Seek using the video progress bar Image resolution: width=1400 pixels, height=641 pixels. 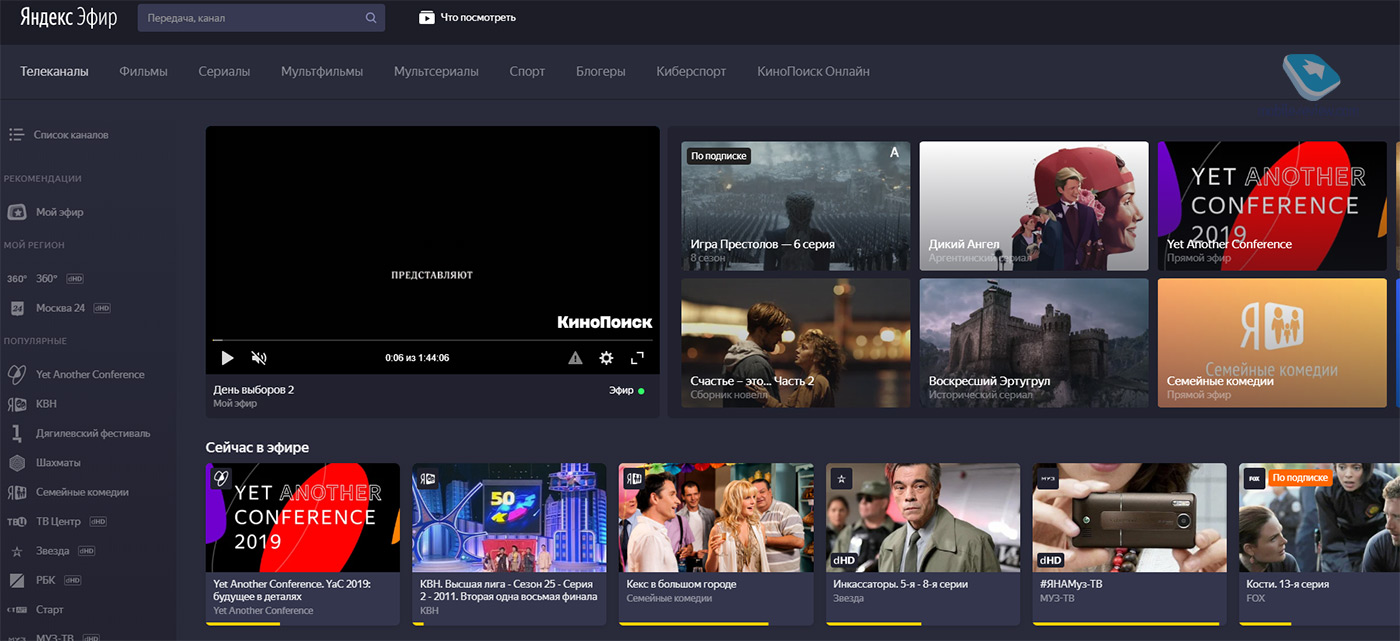[432, 340]
